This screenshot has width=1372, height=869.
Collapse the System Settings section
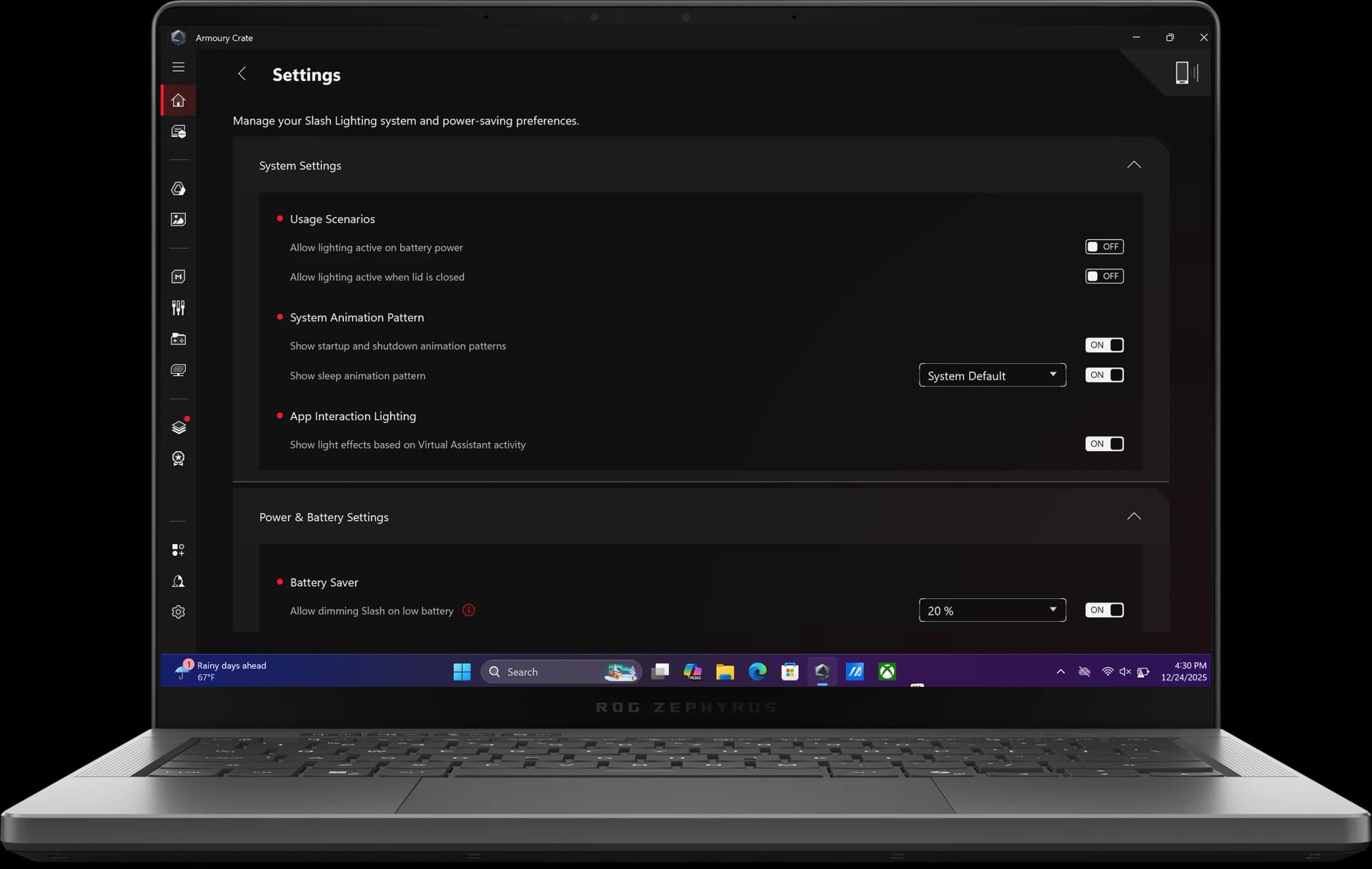pos(1133,166)
